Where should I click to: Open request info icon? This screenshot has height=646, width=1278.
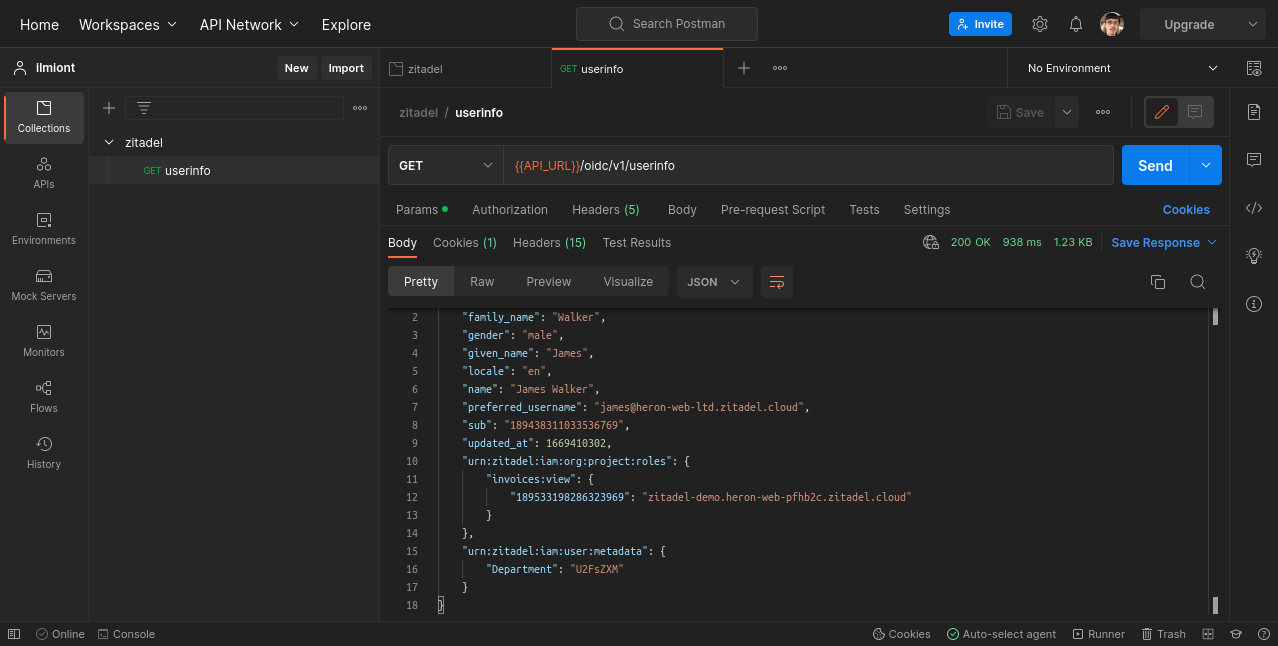click(1254, 304)
